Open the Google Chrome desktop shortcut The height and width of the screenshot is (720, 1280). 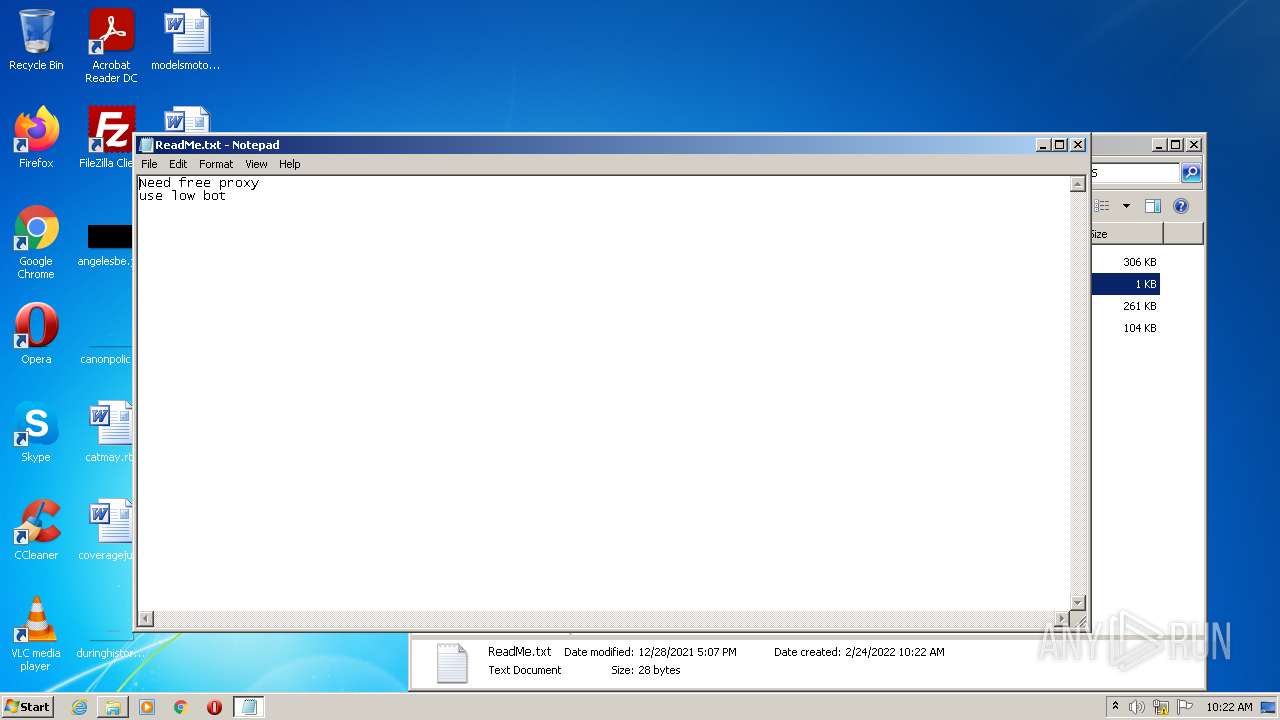(x=36, y=242)
